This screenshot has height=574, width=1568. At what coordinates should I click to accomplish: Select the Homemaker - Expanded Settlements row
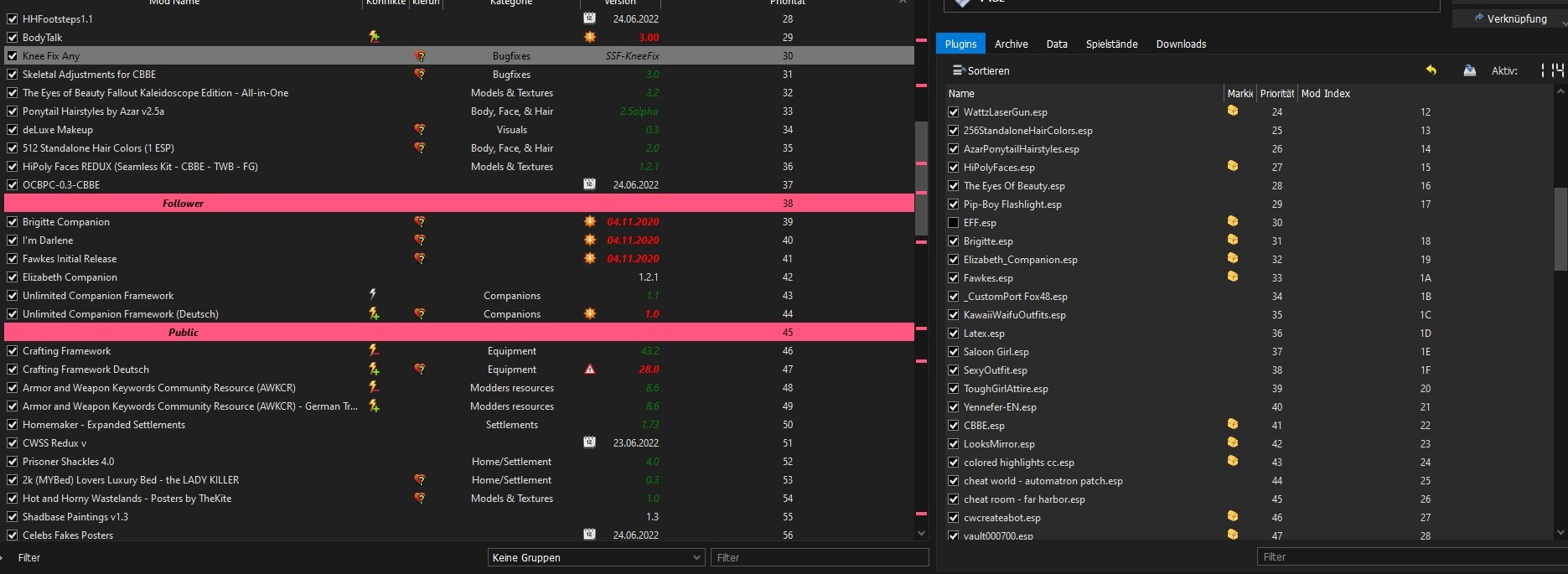[458, 425]
